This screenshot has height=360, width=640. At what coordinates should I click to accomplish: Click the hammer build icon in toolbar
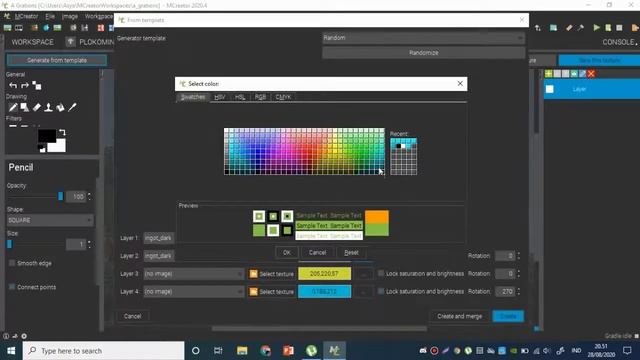click(580, 28)
